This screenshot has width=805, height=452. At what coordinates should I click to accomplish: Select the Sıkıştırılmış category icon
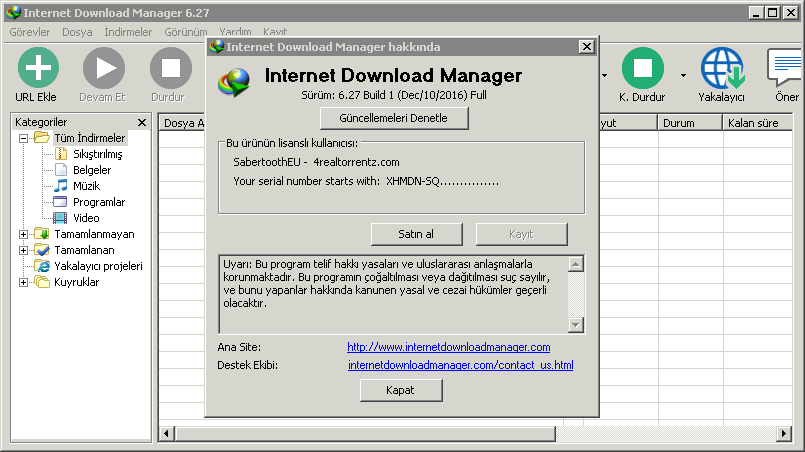pyautogui.click(x=61, y=154)
